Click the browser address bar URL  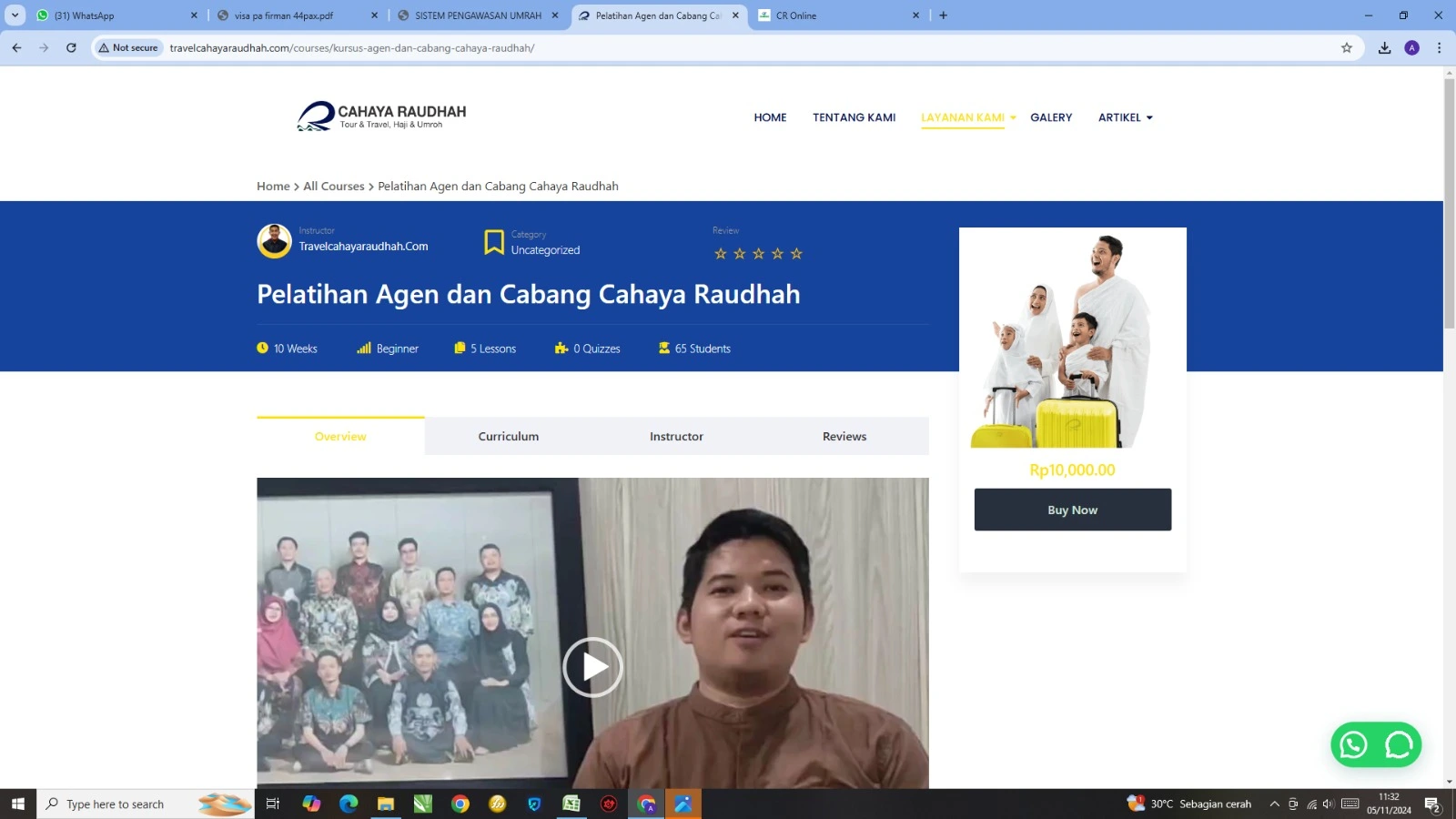(352, 48)
